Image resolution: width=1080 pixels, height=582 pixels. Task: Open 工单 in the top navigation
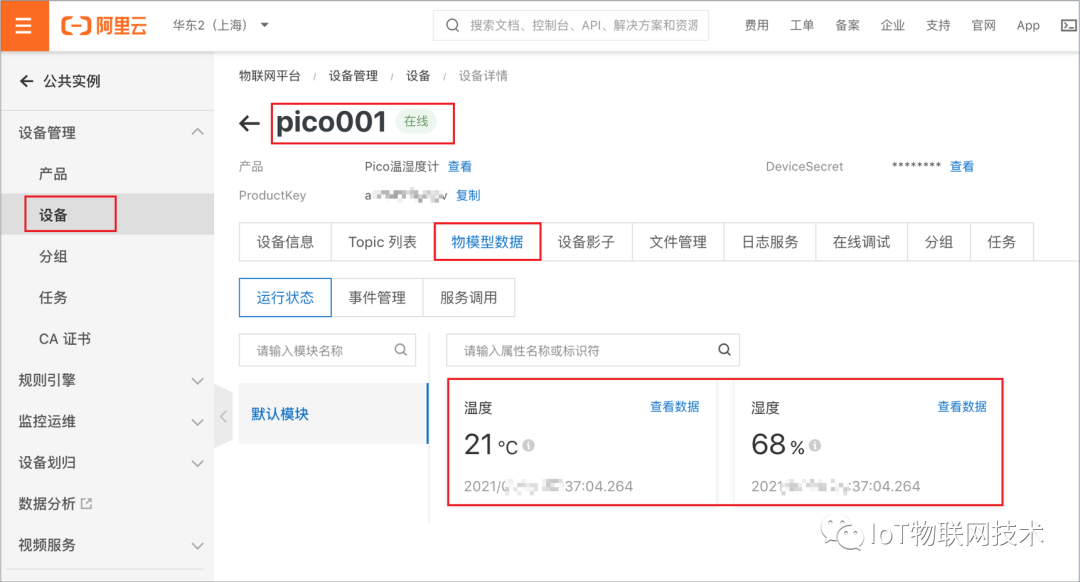(x=802, y=25)
